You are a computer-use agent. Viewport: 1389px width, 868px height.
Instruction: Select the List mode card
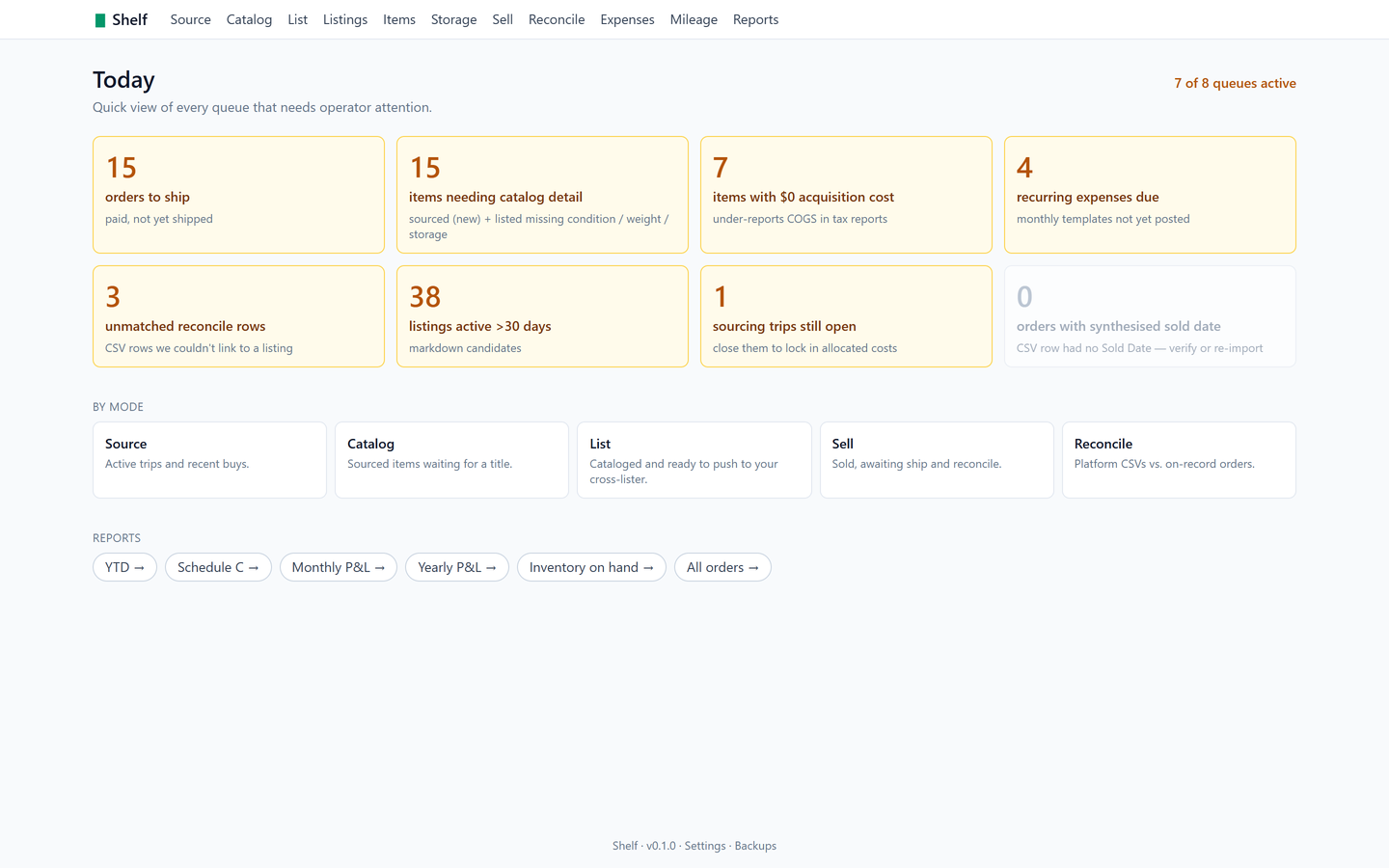tap(694, 460)
